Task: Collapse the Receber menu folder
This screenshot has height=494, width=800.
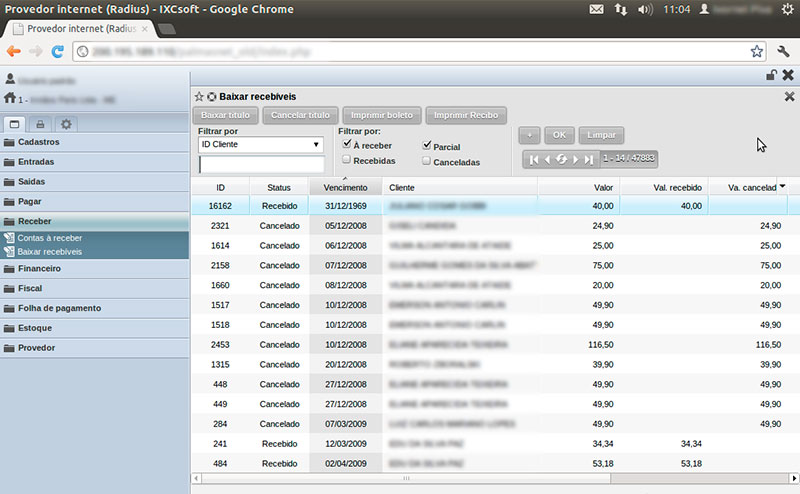Action: click(x=94, y=221)
